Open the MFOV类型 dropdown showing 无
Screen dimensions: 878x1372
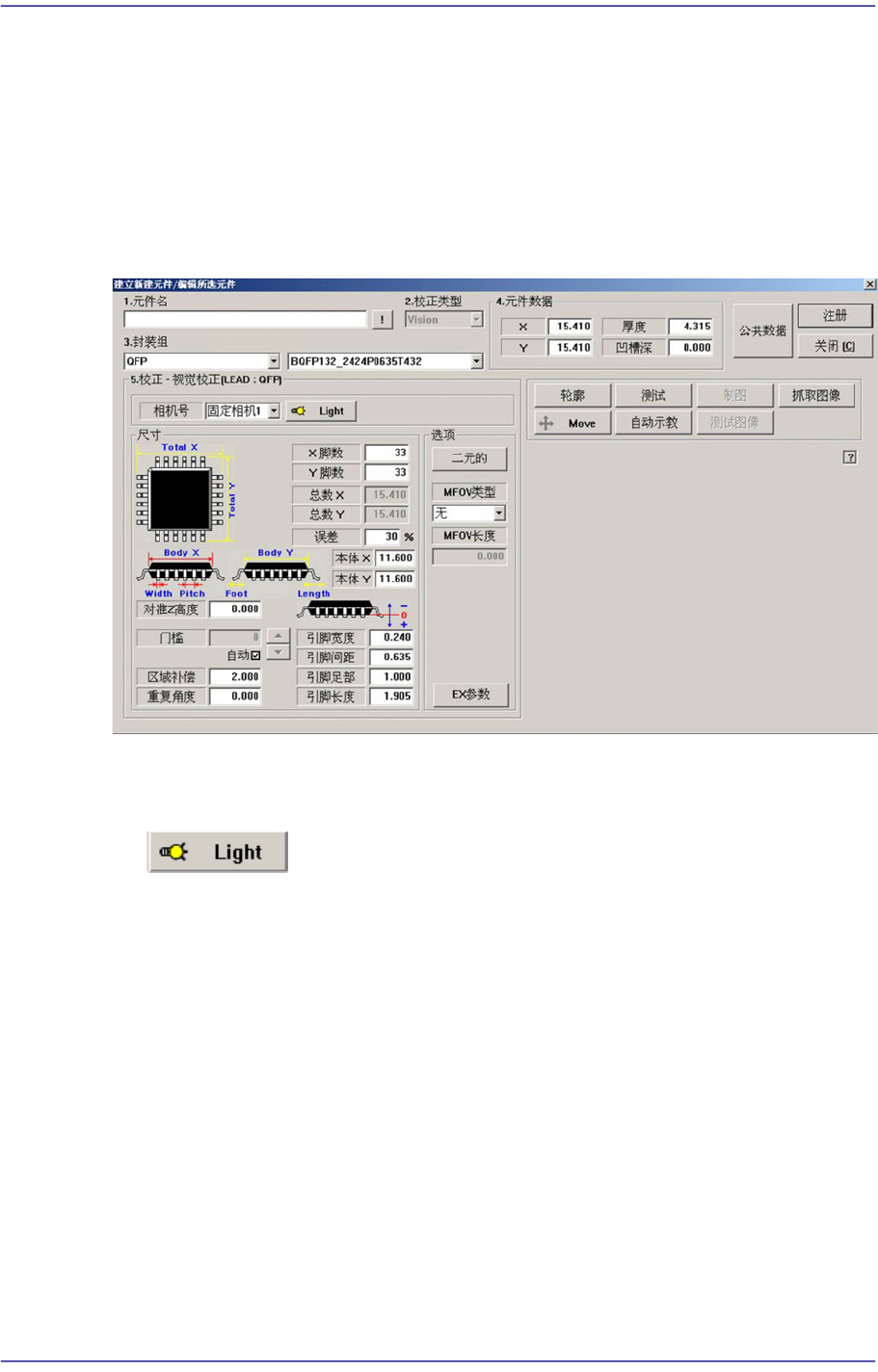pos(499,514)
